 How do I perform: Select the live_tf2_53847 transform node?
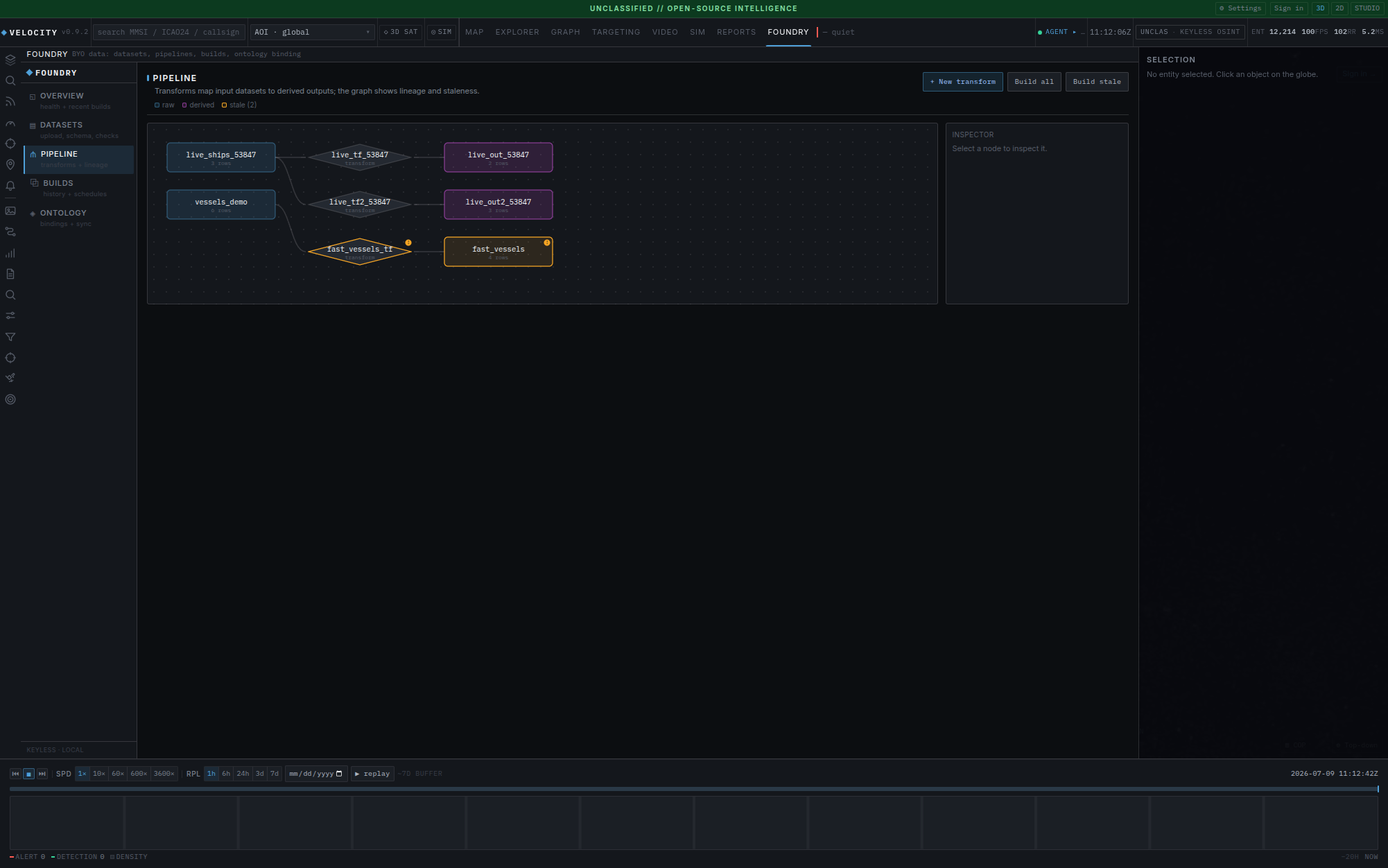pyautogui.click(x=360, y=205)
